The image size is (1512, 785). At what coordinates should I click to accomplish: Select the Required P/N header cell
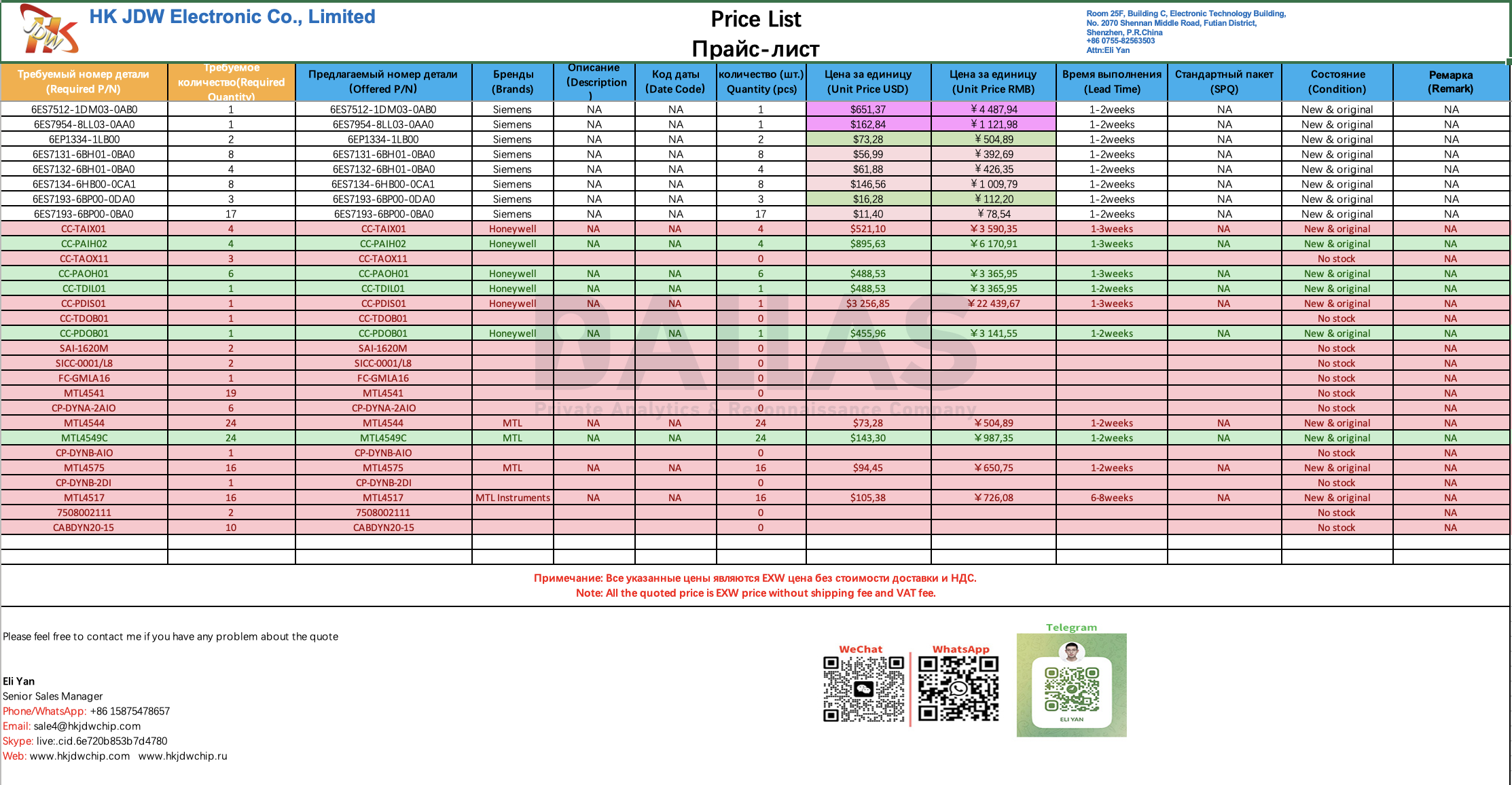click(x=84, y=81)
